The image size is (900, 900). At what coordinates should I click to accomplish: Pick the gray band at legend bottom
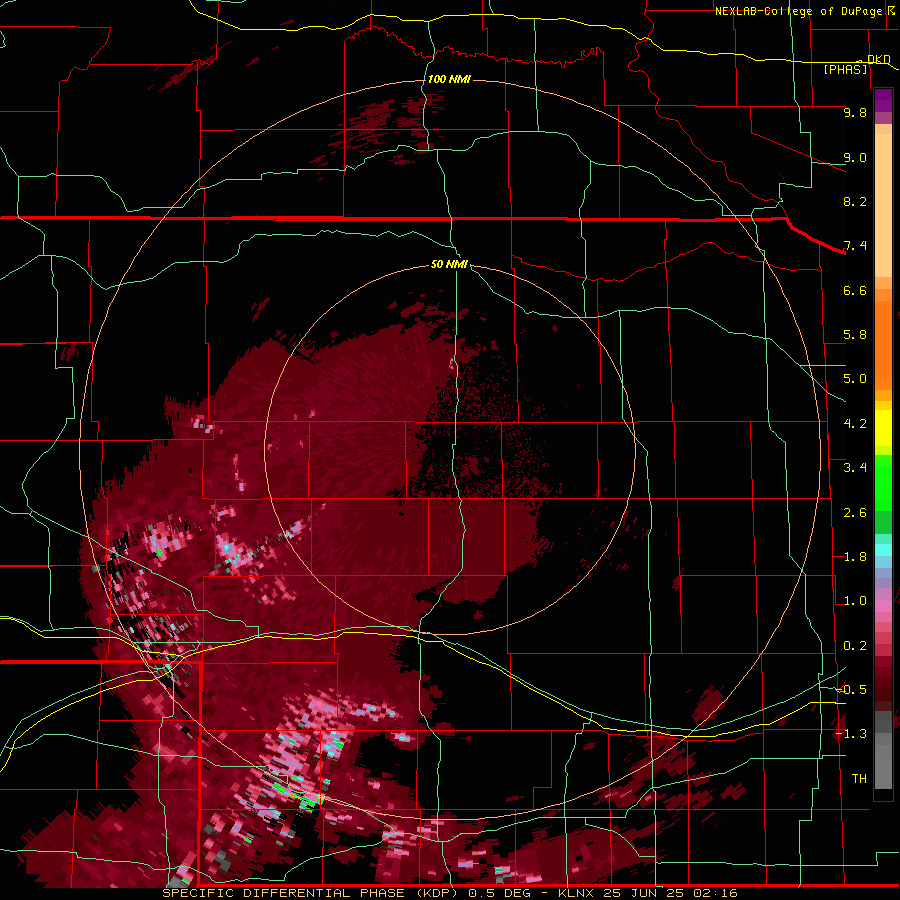[x=883, y=763]
